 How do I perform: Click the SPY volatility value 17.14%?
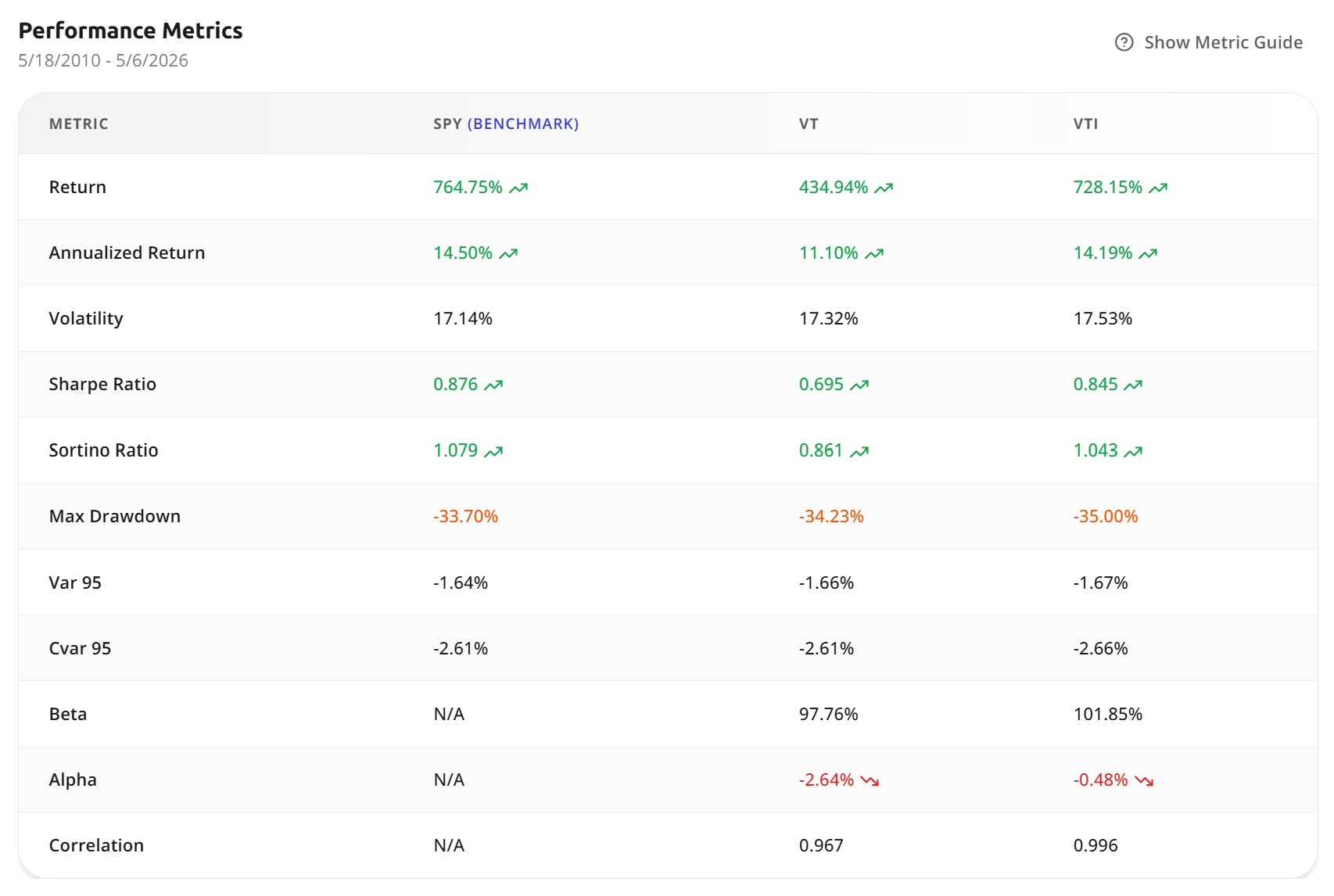[463, 318]
